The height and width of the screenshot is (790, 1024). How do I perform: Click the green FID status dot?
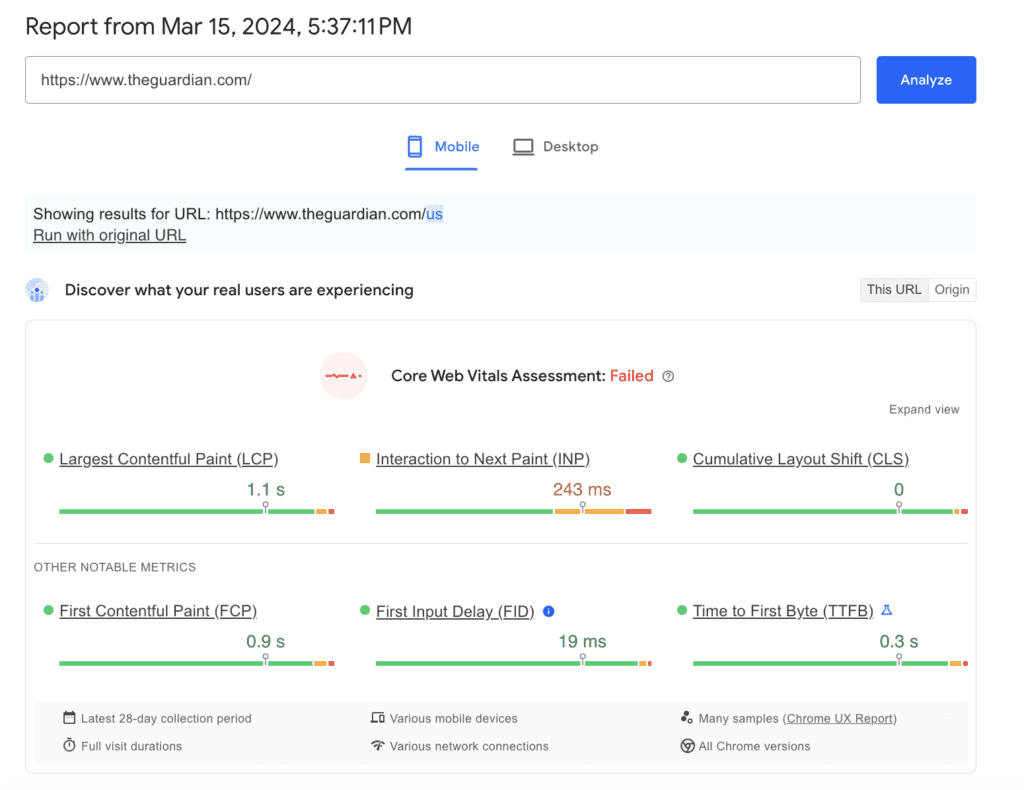click(x=365, y=610)
